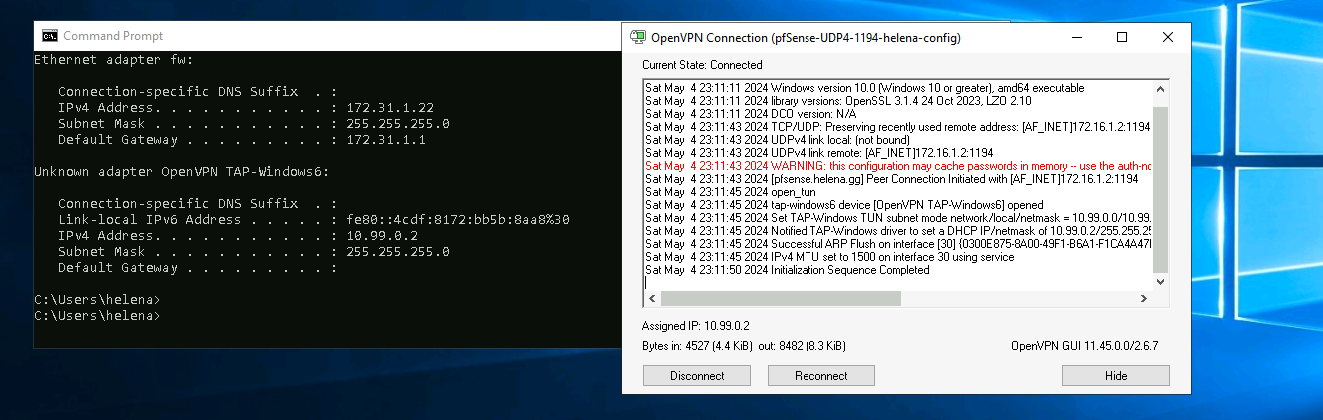The height and width of the screenshot is (420, 1323).
Task: Click the log's scroll up arrow
Action: coord(1160,89)
